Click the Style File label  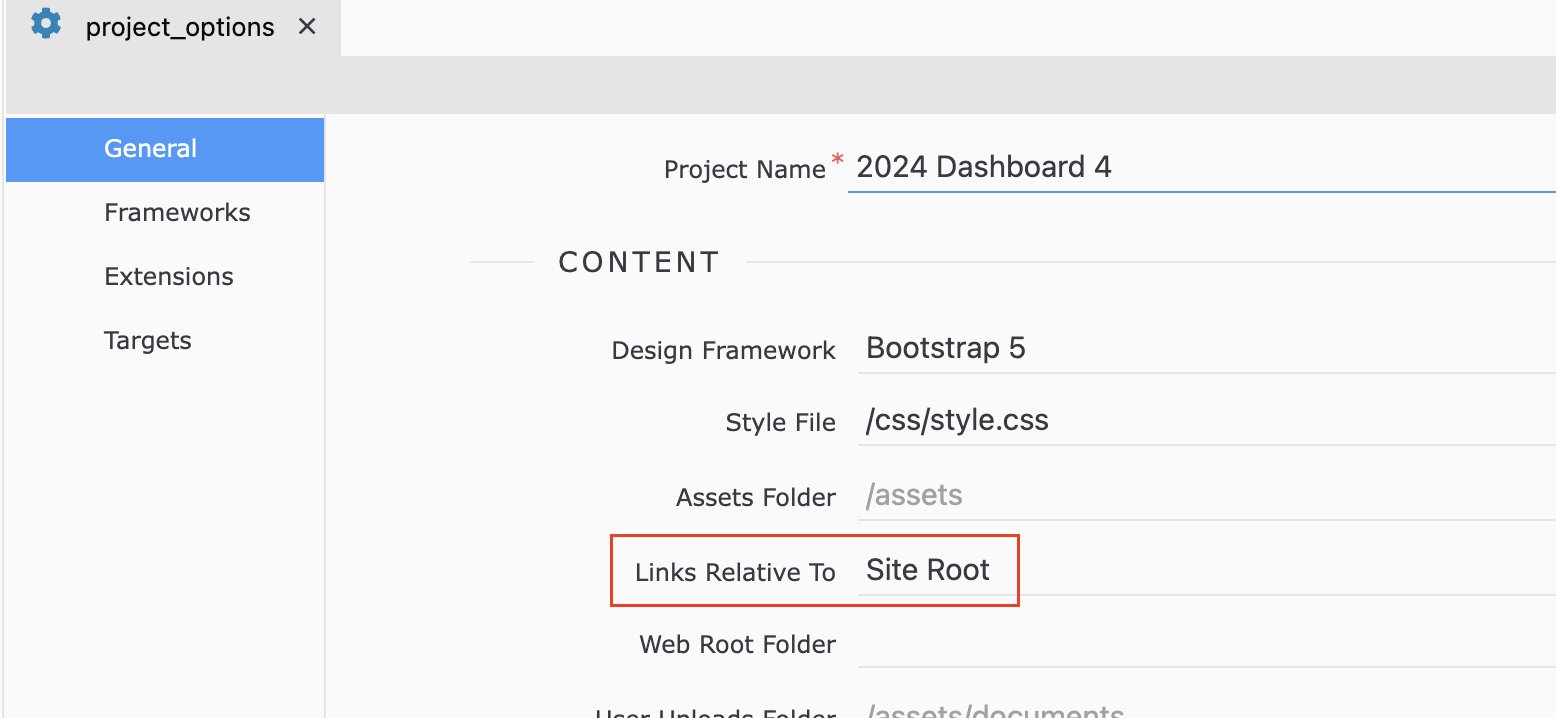pyautogui.click(x=780, y=423)
